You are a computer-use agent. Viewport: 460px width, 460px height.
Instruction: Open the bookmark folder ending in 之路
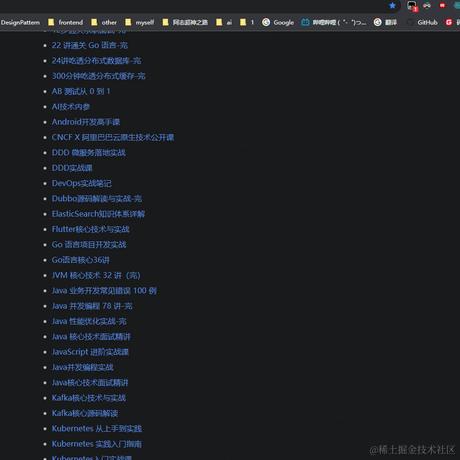(x=185, y=22)
